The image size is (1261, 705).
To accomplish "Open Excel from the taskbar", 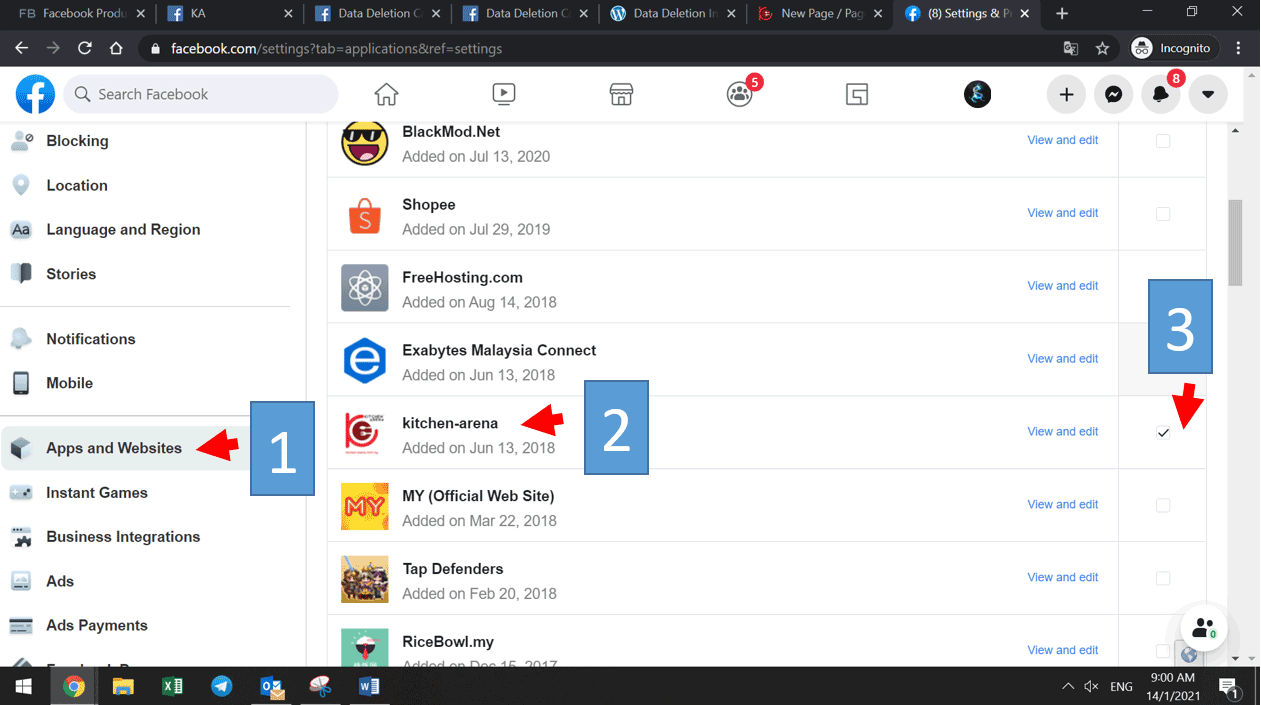I will [x=172, y=687].
